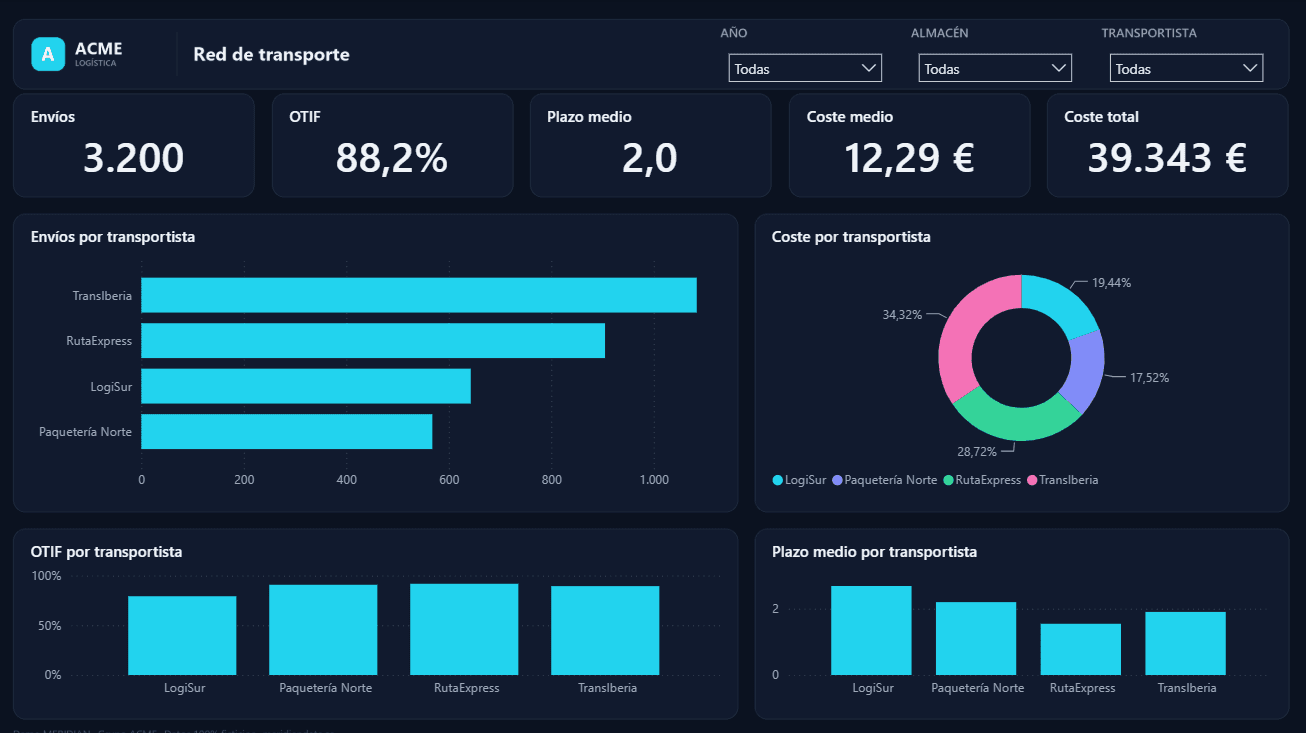Select the Plazo medio card value 2,0

tap(650, 158)
